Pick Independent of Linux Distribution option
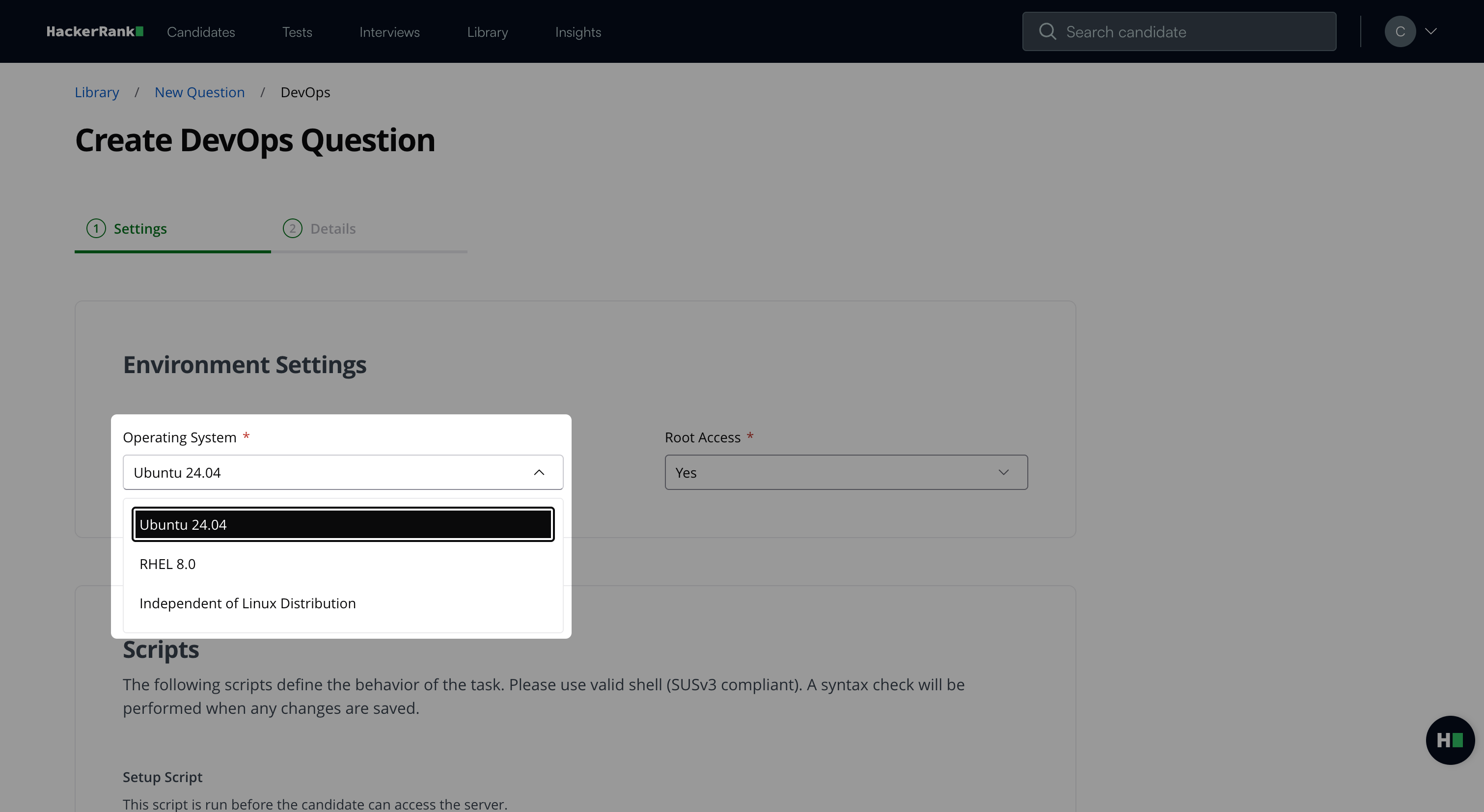This screenshot has height=812, width=1484. [x=247, y=603]
